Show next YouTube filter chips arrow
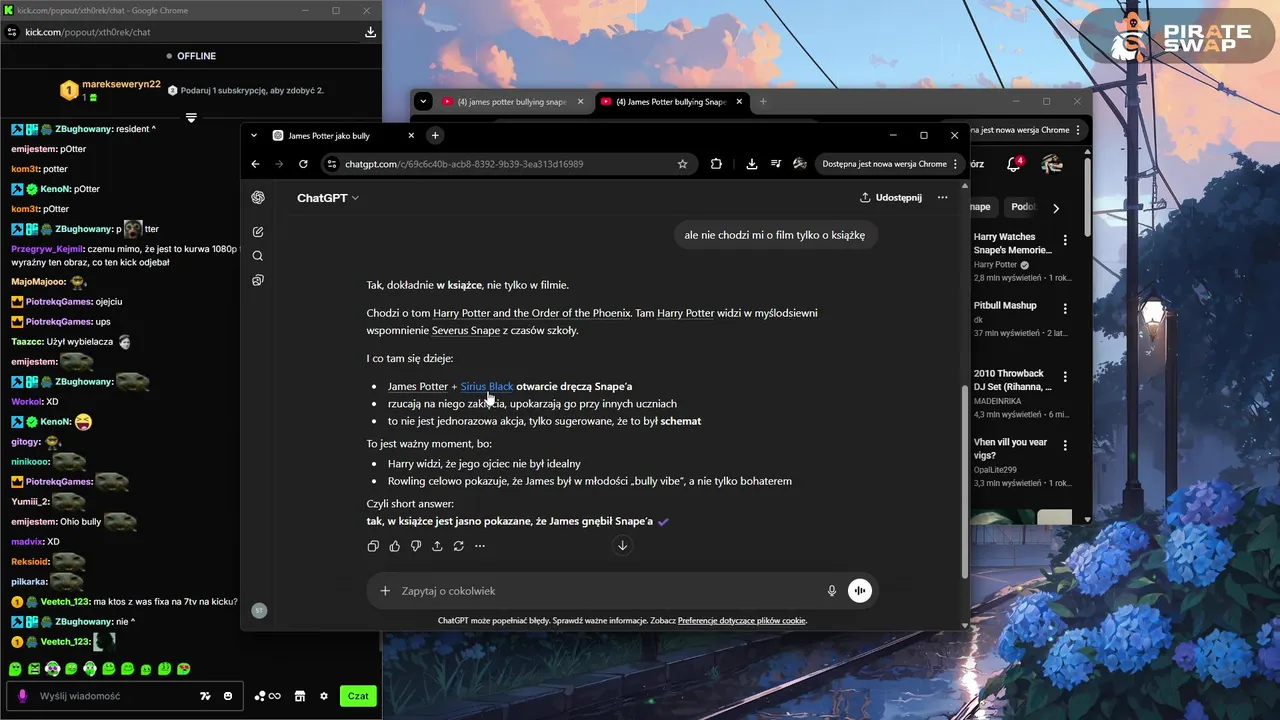Screen dimensions: 1280x720 click(x=1056, y=207)
